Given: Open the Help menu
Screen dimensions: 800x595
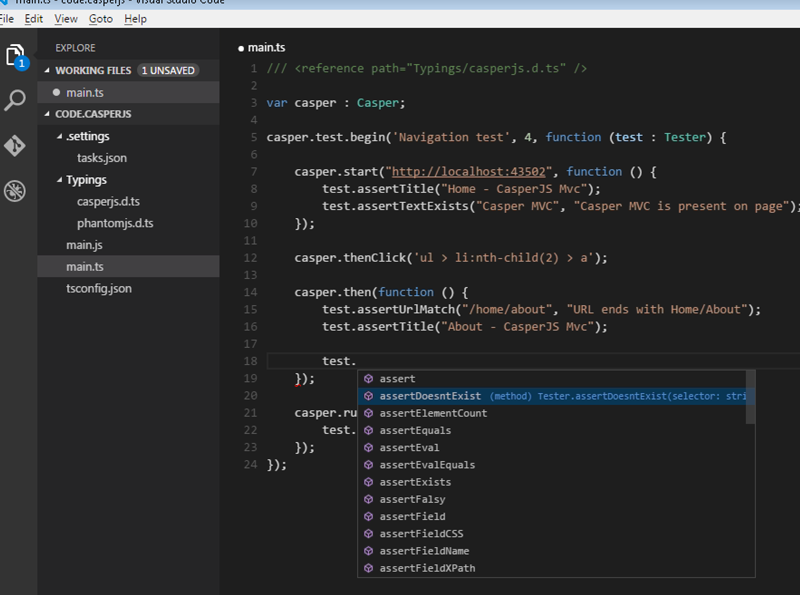Looking at the screenshot, I should (135, 19).
